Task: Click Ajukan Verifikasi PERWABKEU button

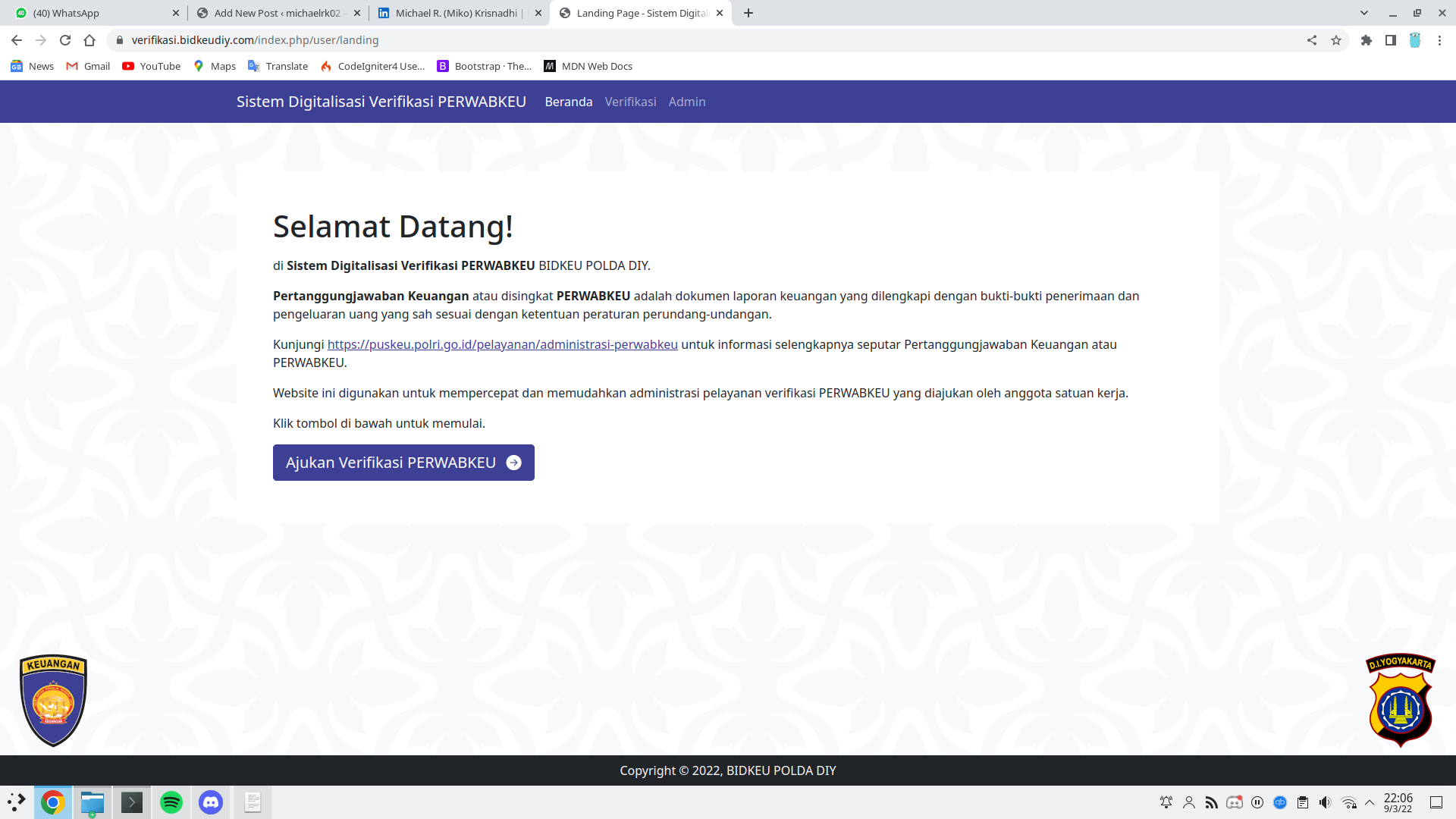Action: (x=403, y=463)
